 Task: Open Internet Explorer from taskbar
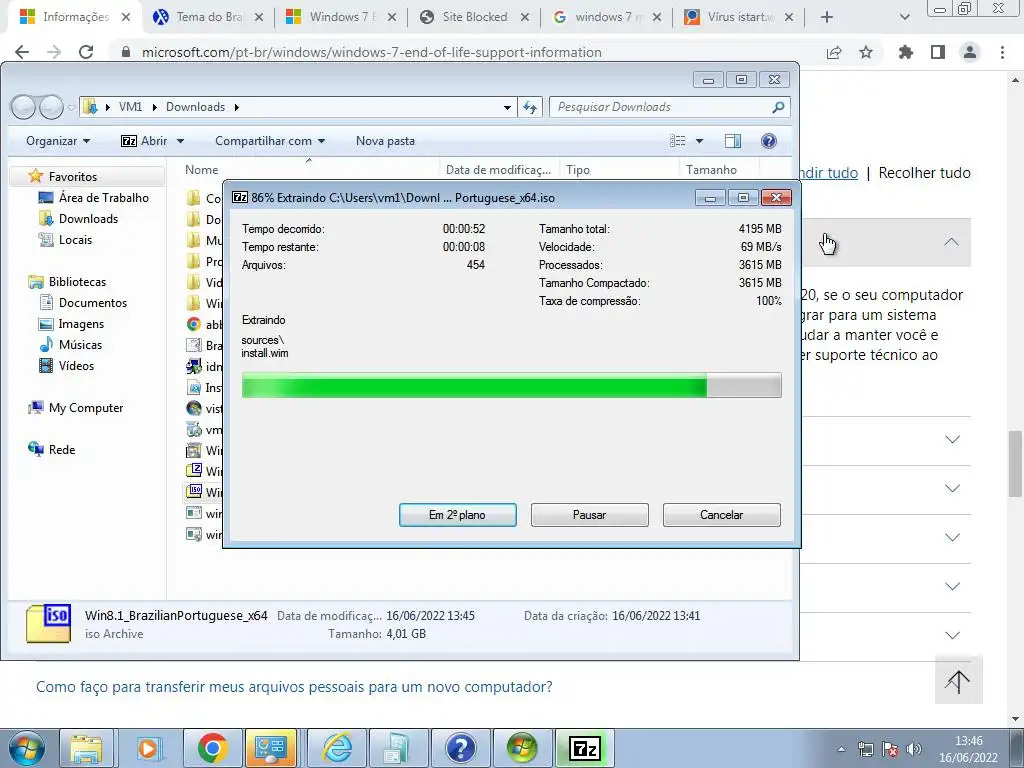pos(338,748)
